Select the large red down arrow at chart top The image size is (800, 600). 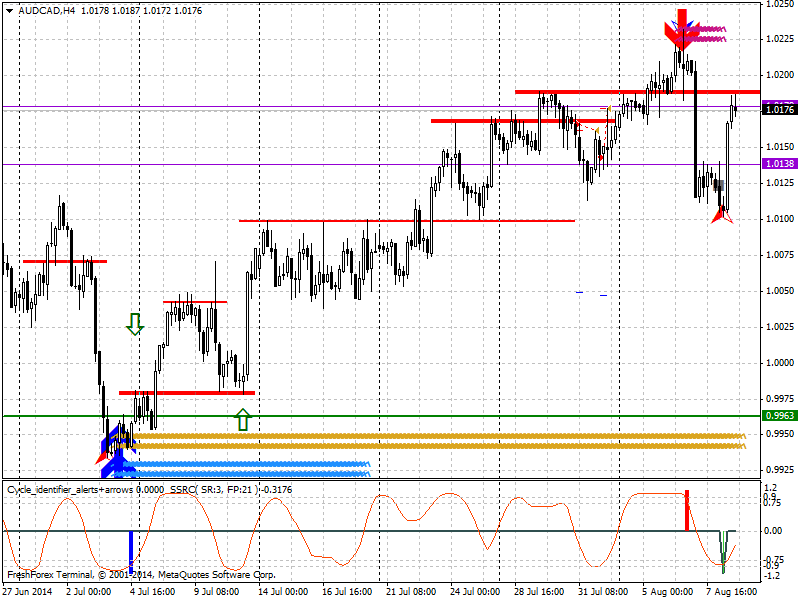click(681, 29)
